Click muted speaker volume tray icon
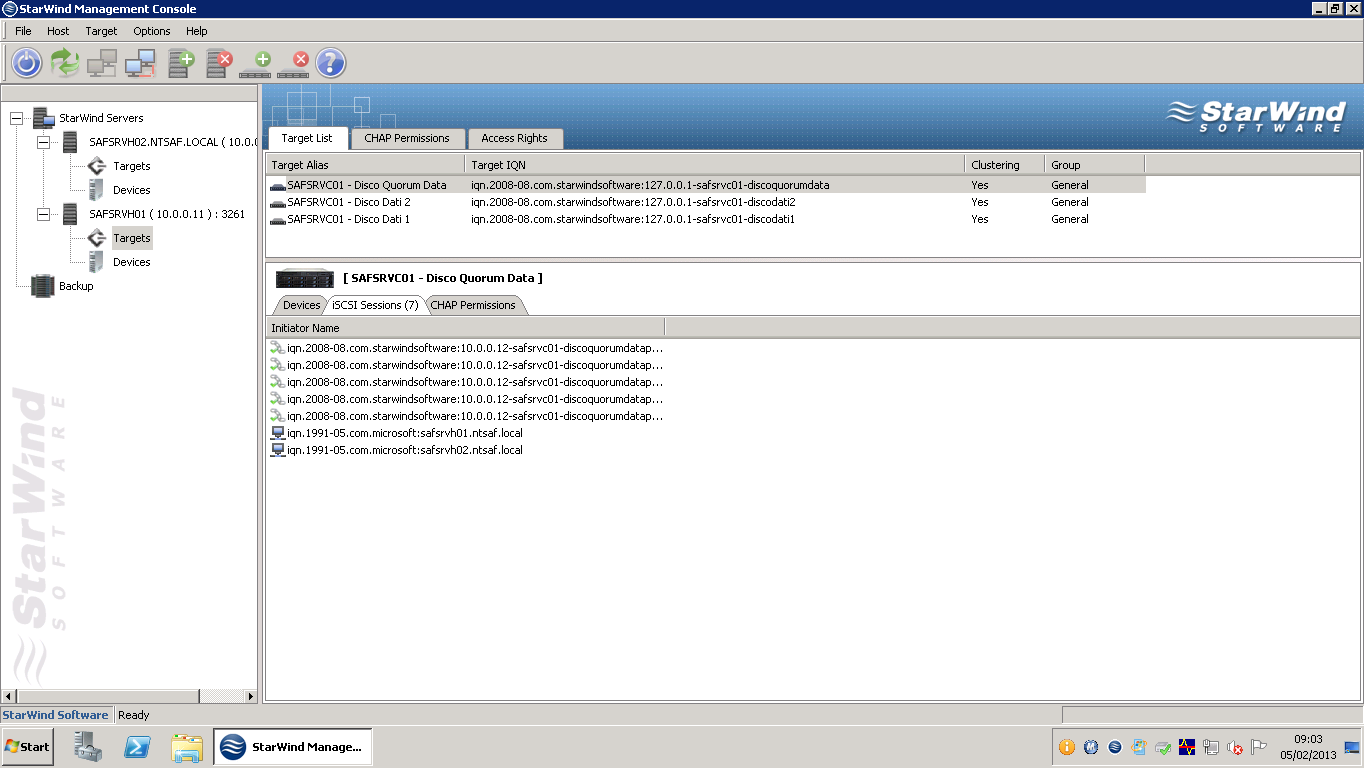This screenshot has height=768, width=1364. 1235,747
